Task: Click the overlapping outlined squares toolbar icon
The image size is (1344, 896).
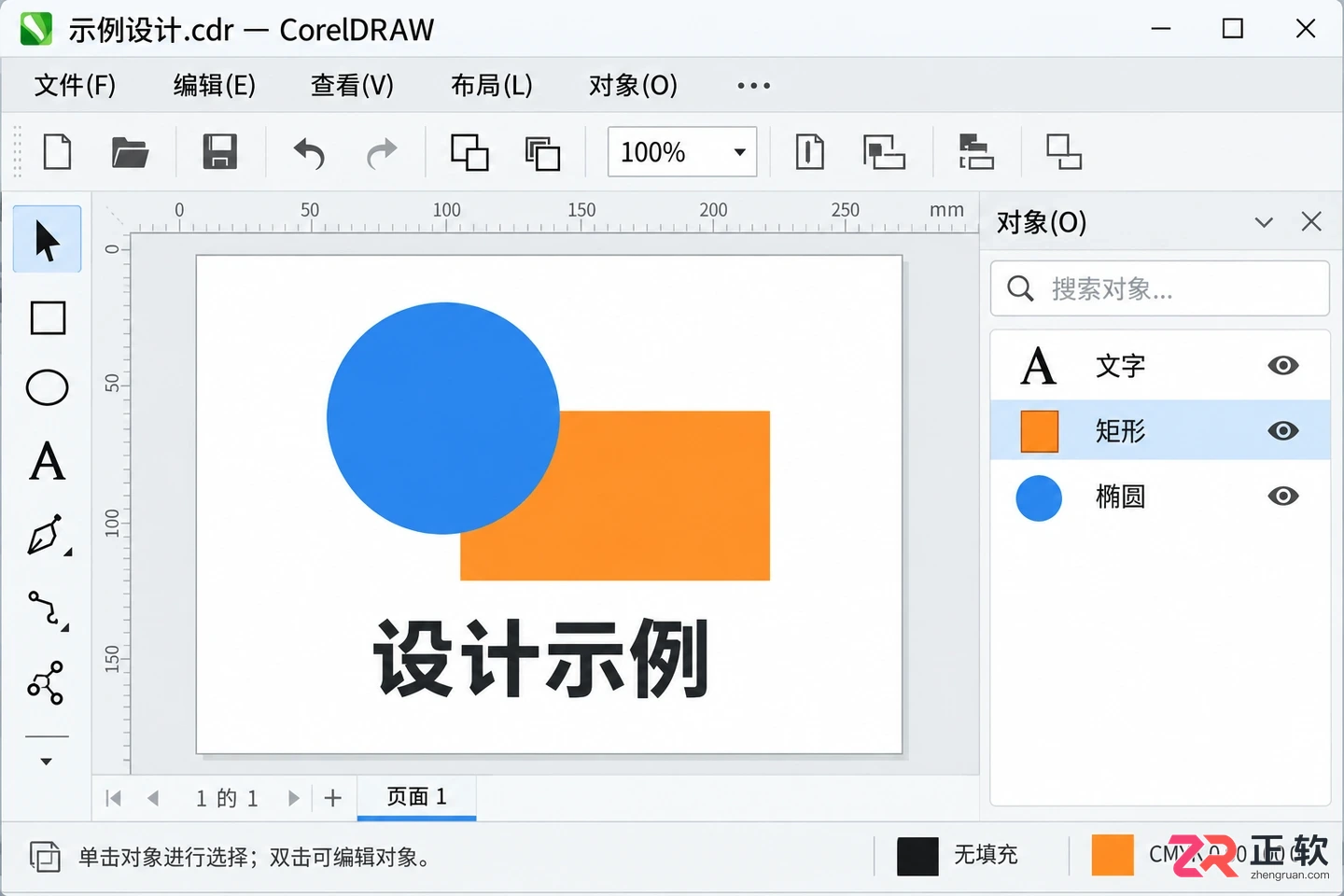Action: coord(469,152)
